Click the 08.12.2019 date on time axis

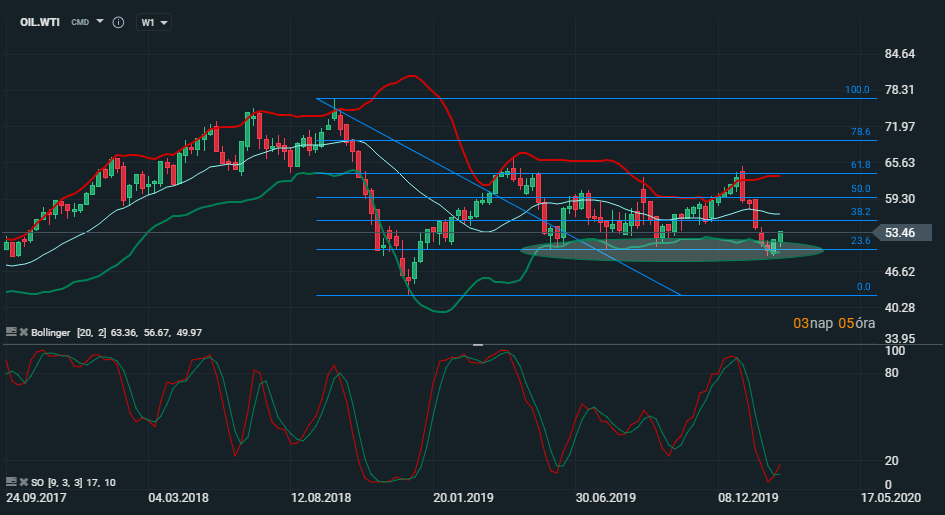750,497
